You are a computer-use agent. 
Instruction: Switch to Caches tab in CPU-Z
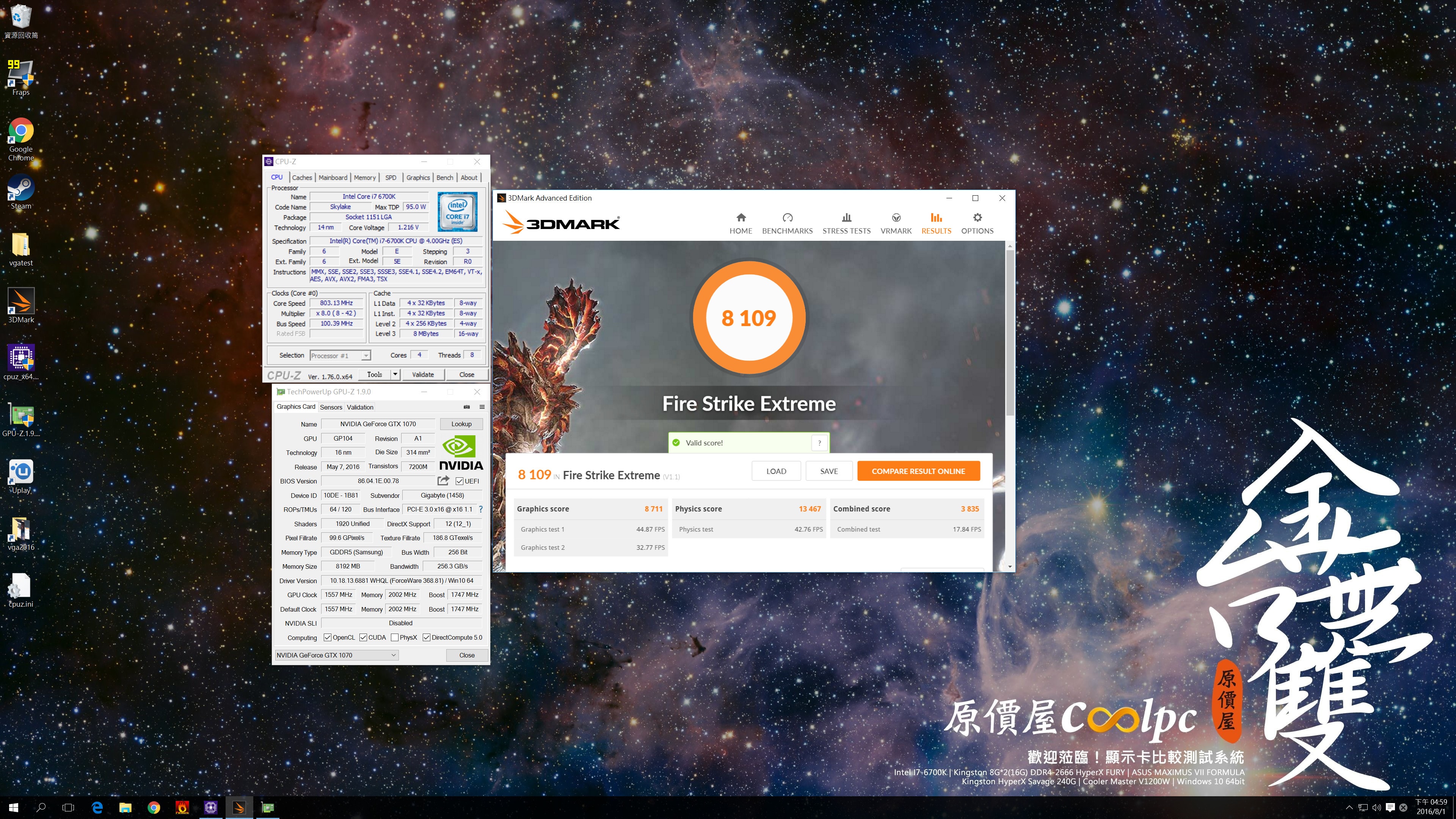click(302, 177)
